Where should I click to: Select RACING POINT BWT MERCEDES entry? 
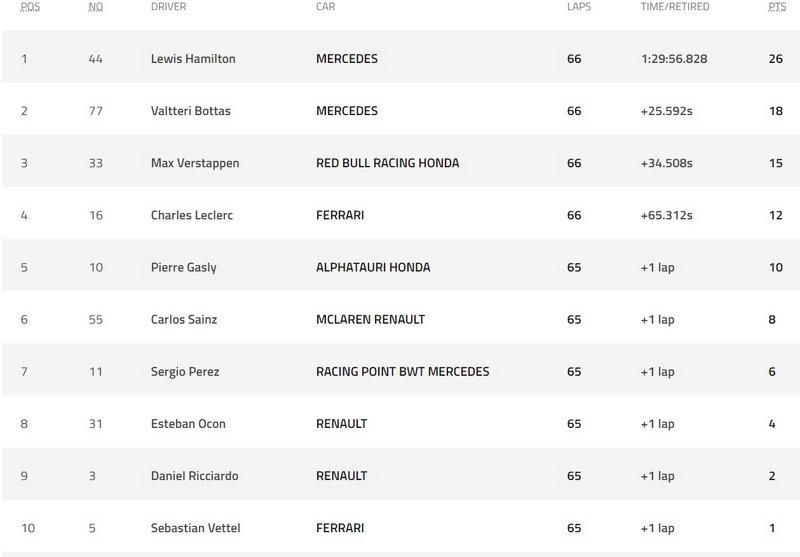[x=402, y=372]
